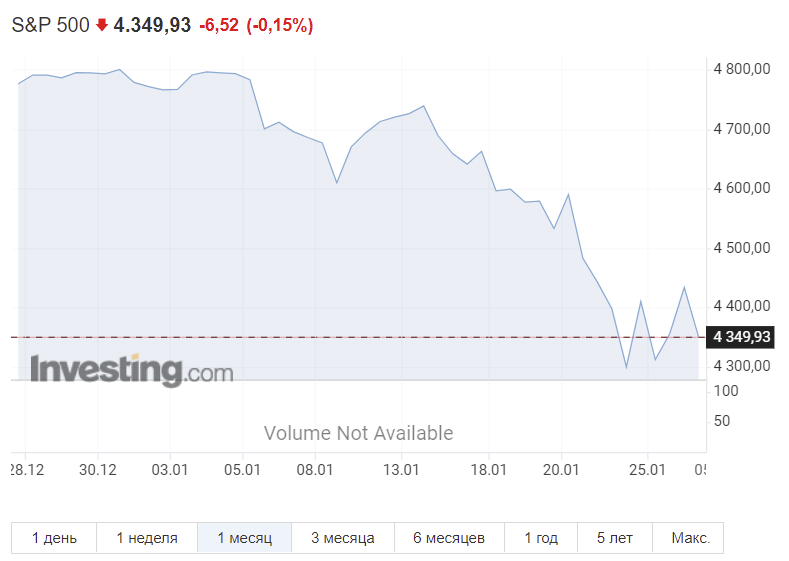Switch to the 3 месяца period
The width and height of the screenshot is (789, 561).
coord(343,538)
